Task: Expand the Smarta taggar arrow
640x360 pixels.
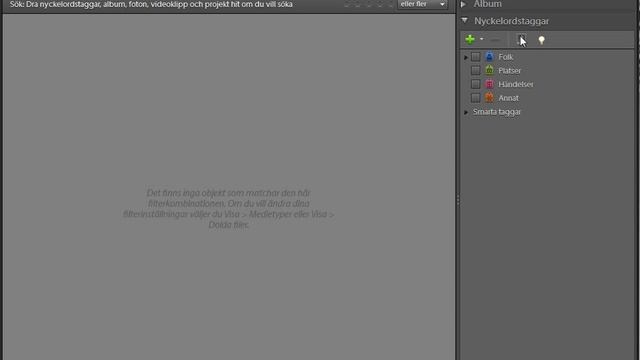Action: pyautogui.click(x=466, y=112)
